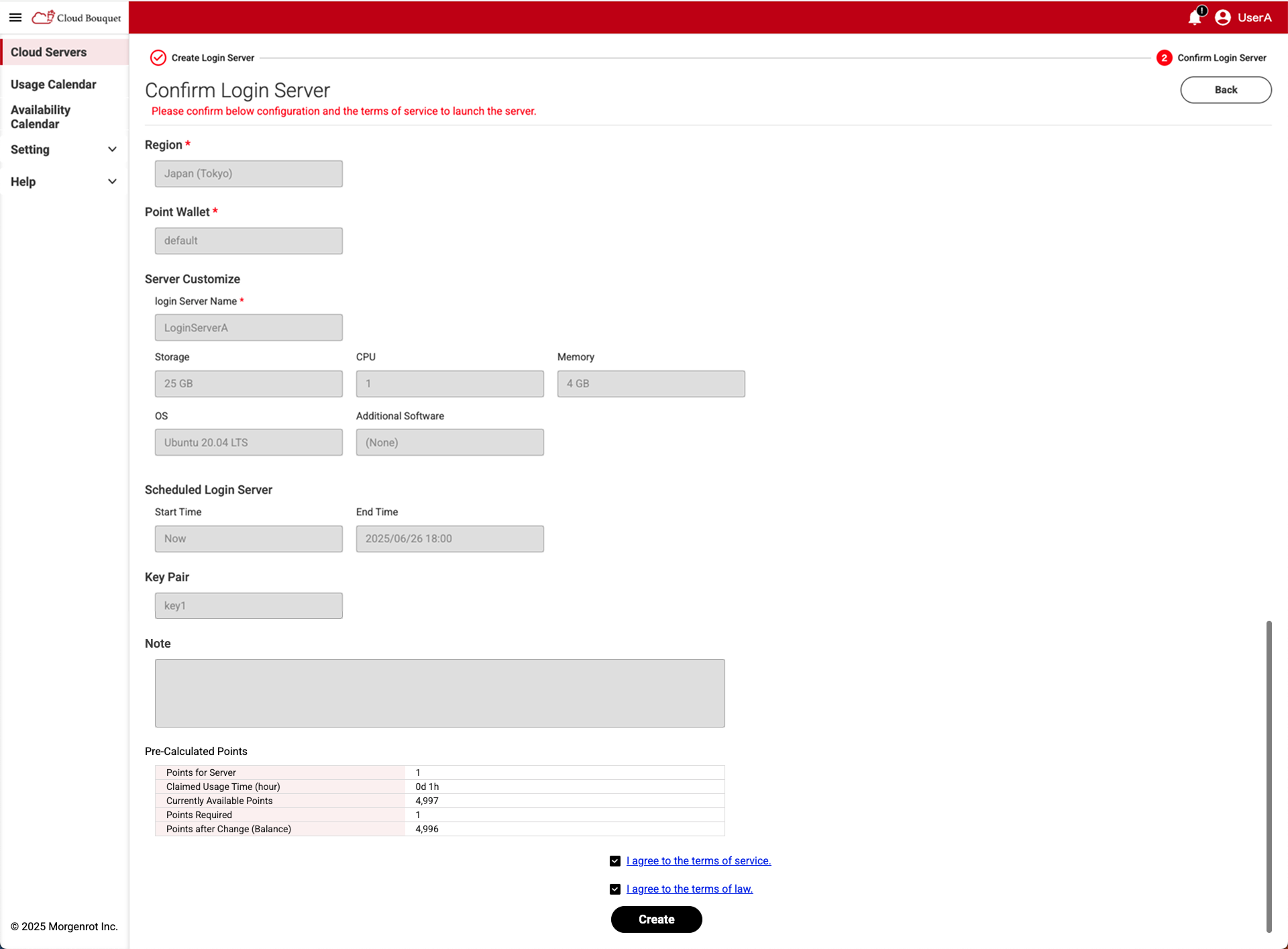Click the Points for Server row label
This screenshot has height=949, width=1288.
[x=201, y=772]
